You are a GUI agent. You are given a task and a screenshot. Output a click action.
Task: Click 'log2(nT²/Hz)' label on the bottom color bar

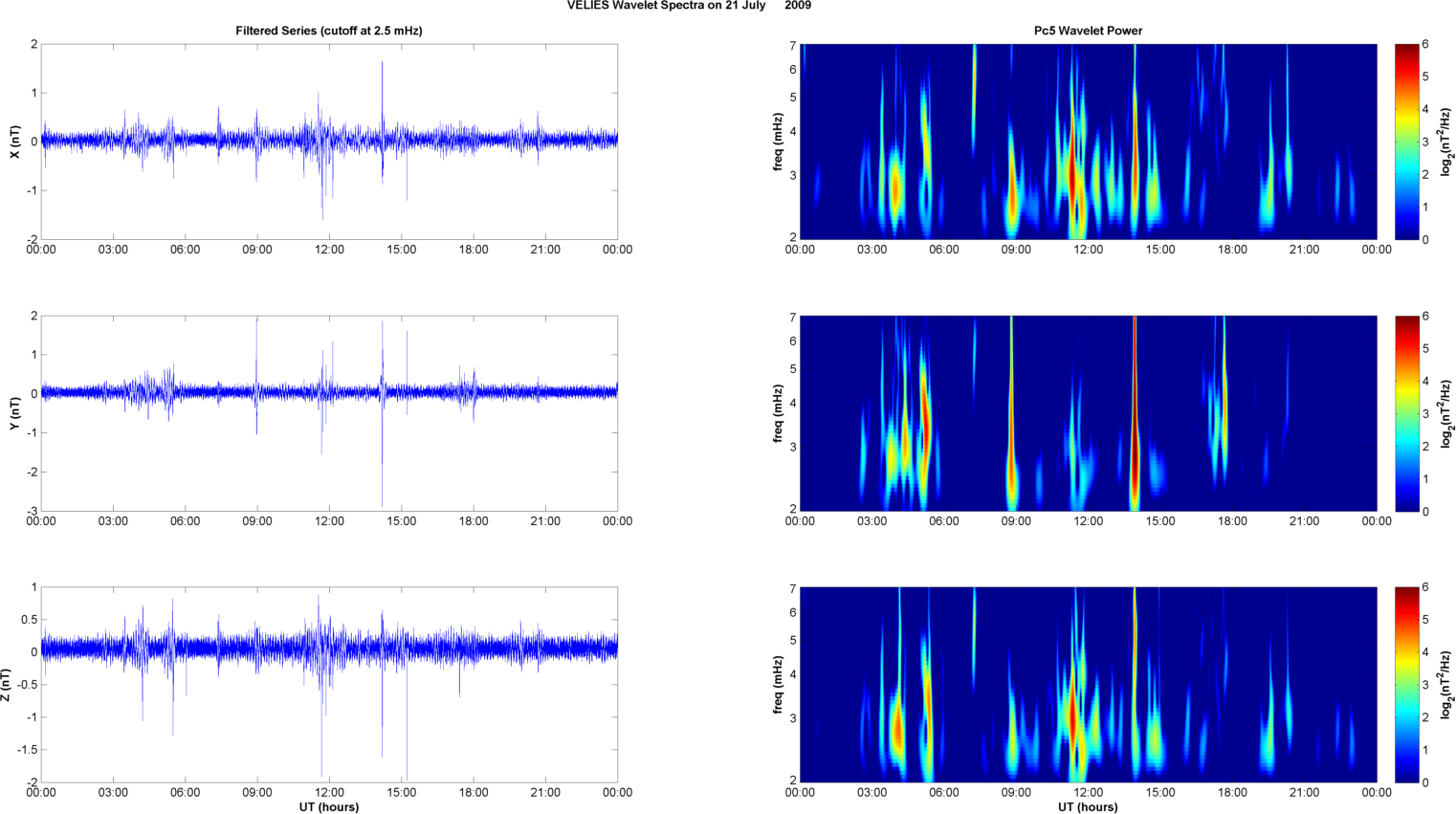tap(1447, 685)
